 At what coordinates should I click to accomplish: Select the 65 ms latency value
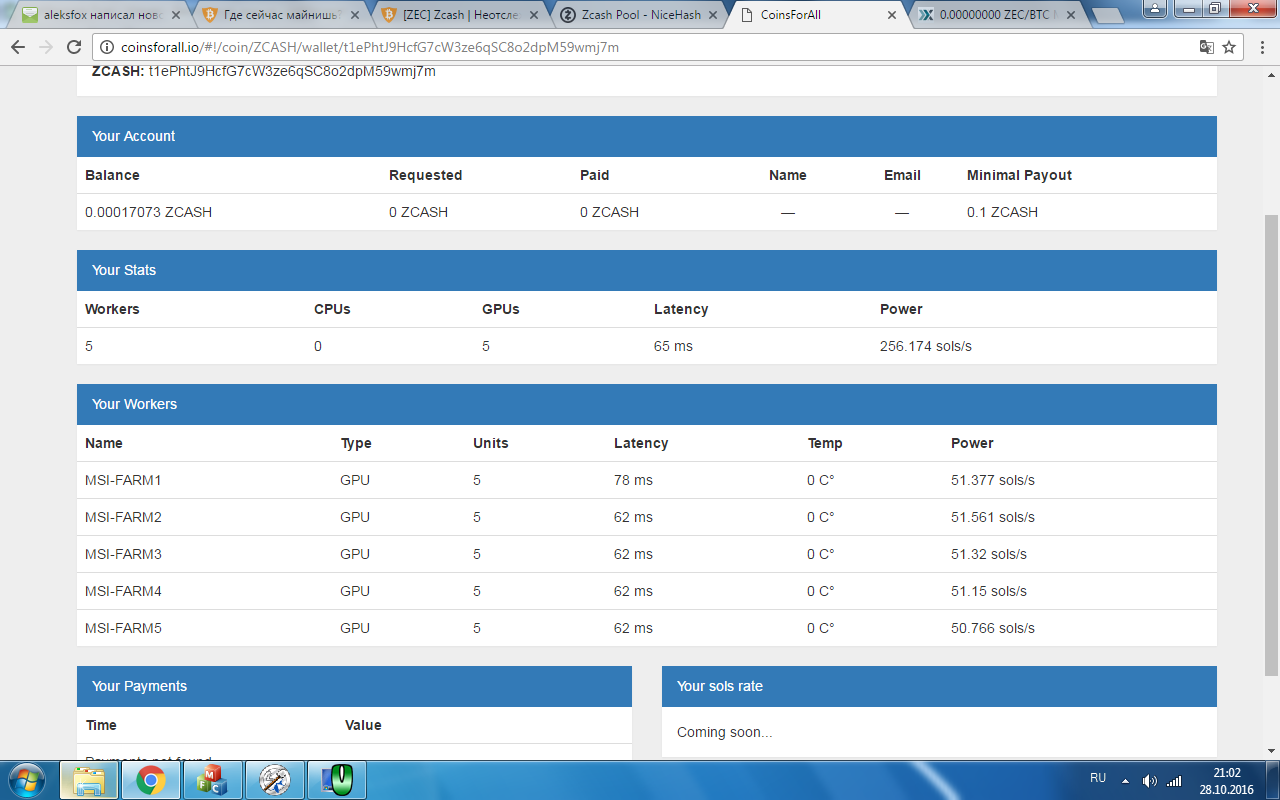673,346
